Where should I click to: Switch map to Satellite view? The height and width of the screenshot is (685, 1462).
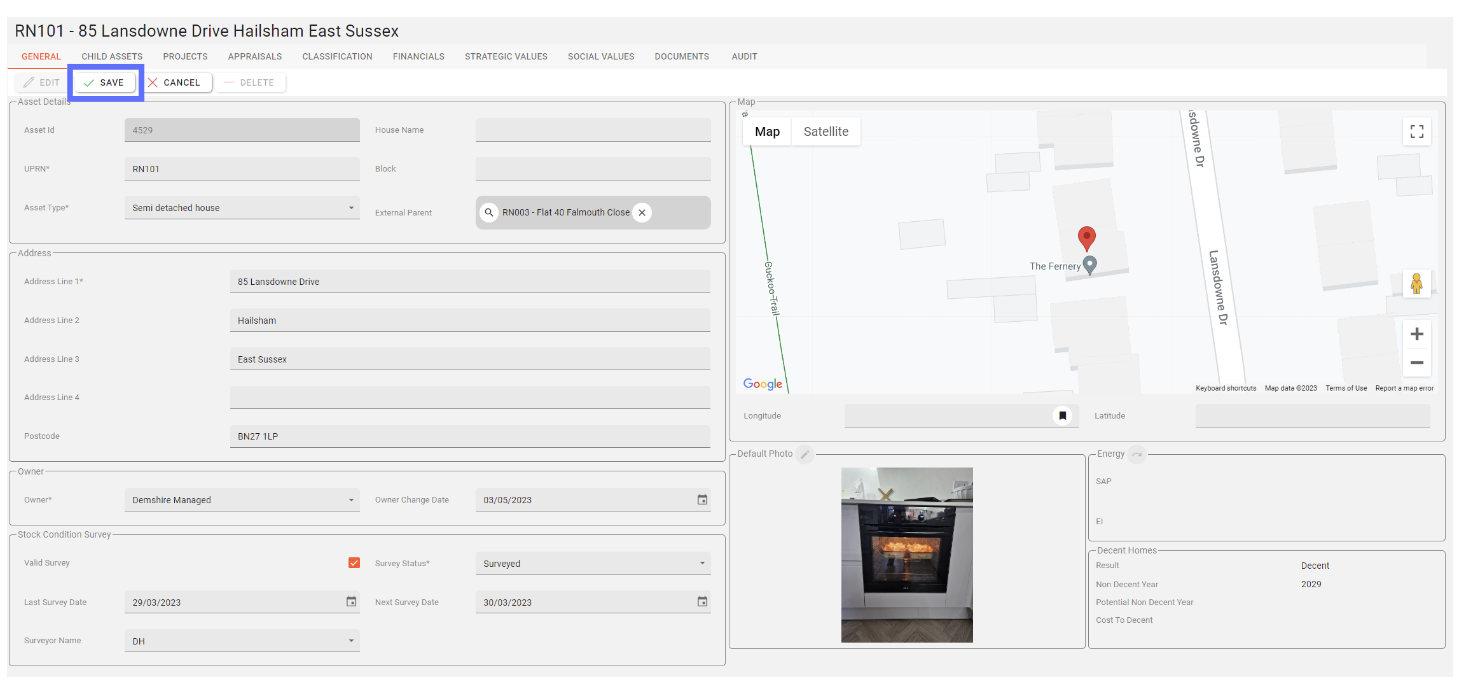tap(826, 132)
